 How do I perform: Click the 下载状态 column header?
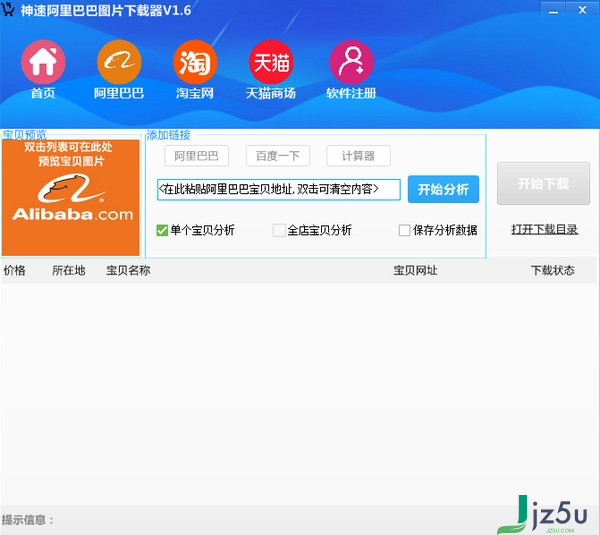pyautogui.click(x=553, y=271)
